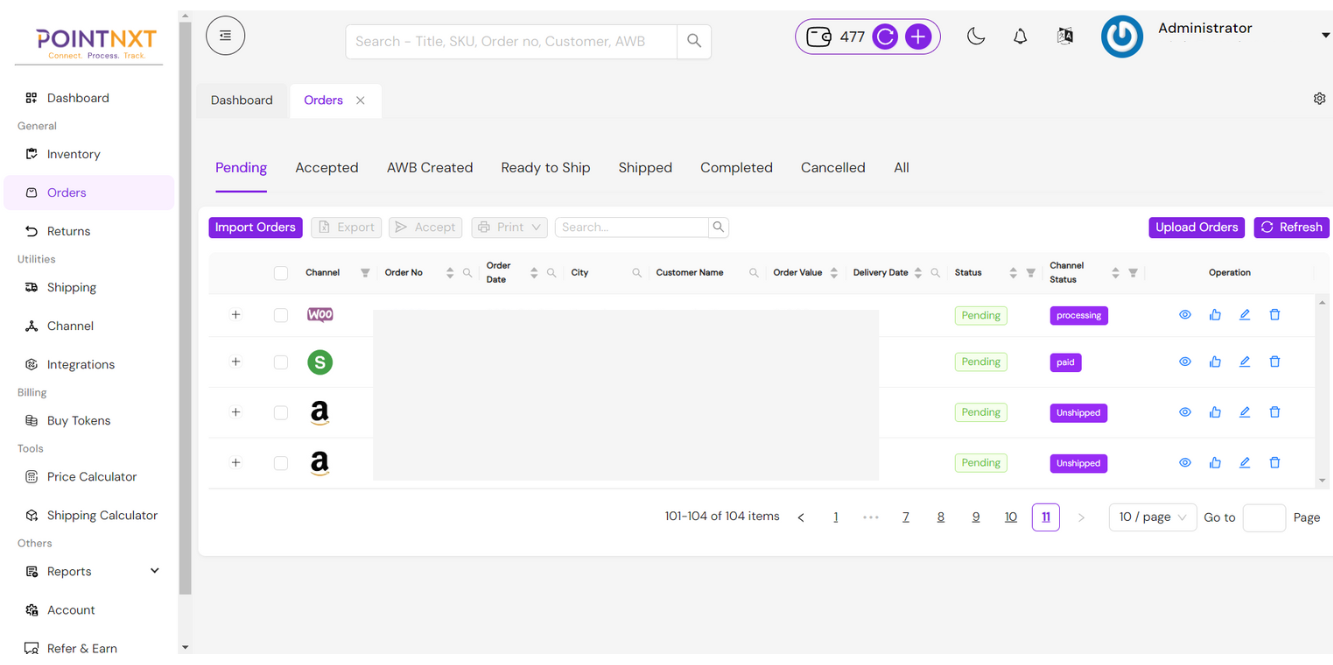Screen dimensions: 1333x665
Task: Open notifications via the bell icon
Action: (1020, 37)
